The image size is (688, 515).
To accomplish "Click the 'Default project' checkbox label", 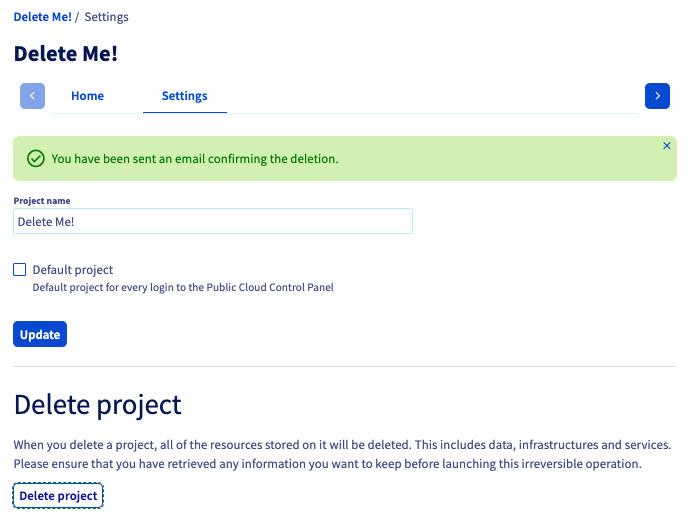I will click(x=73, y=269).
